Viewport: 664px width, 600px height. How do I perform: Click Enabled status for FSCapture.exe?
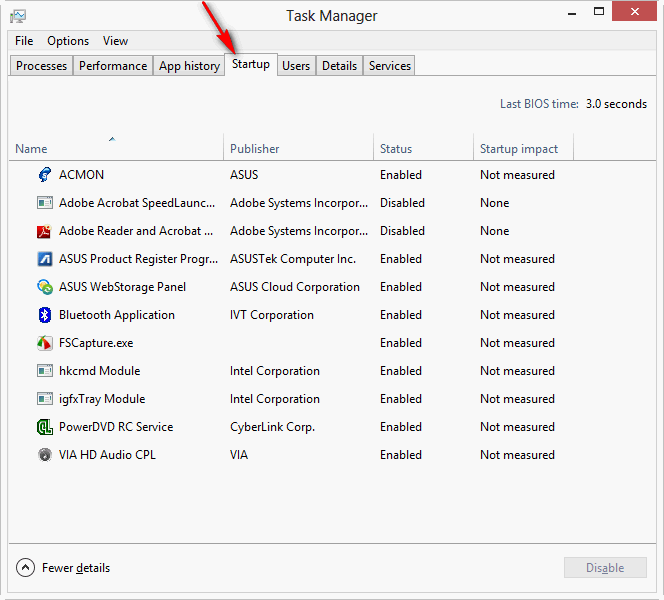[401, 343]
